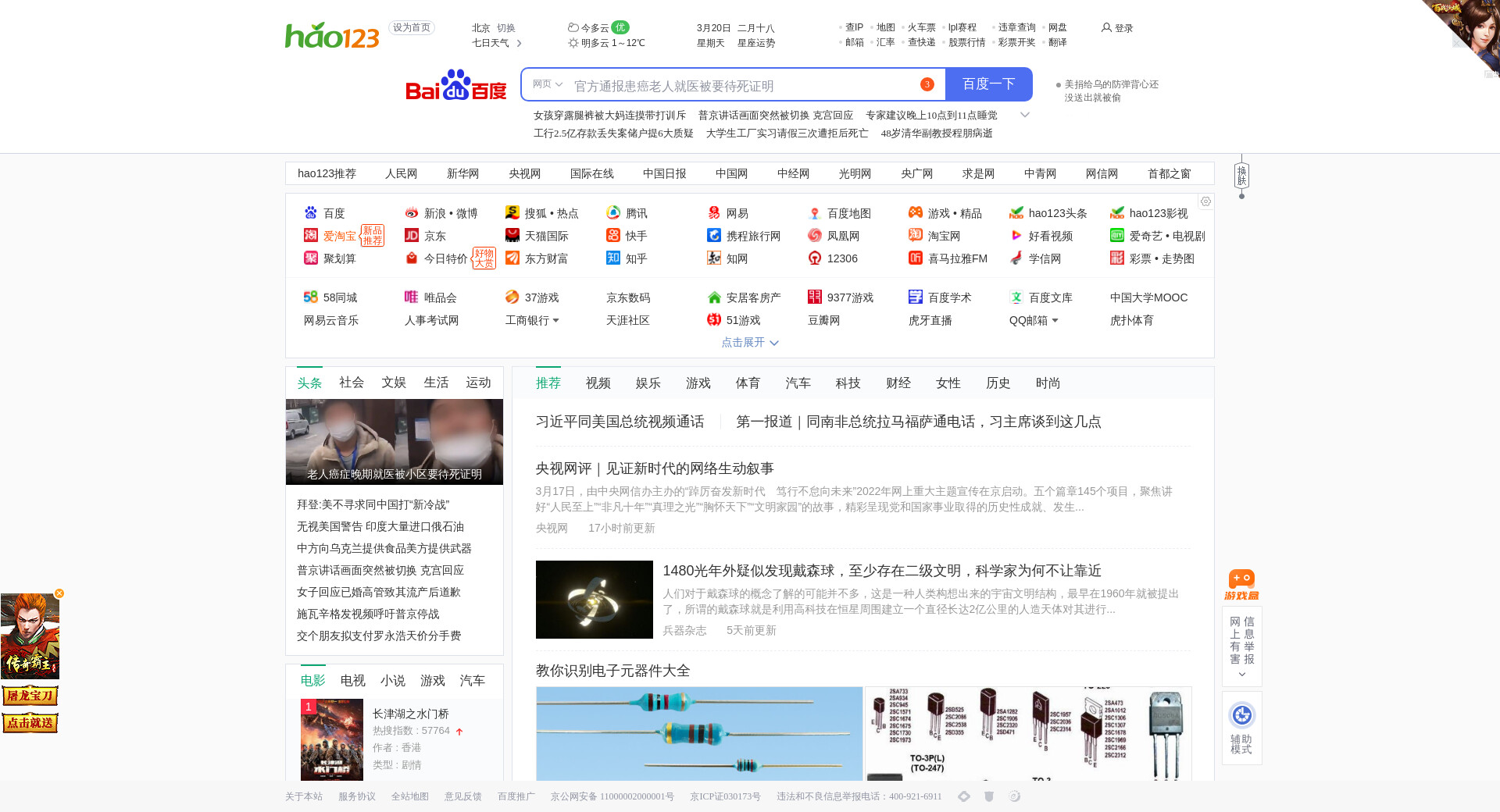Close the floating game ad on left
The height and width of the screenshot is (812, 1500).
click(59, 593)
